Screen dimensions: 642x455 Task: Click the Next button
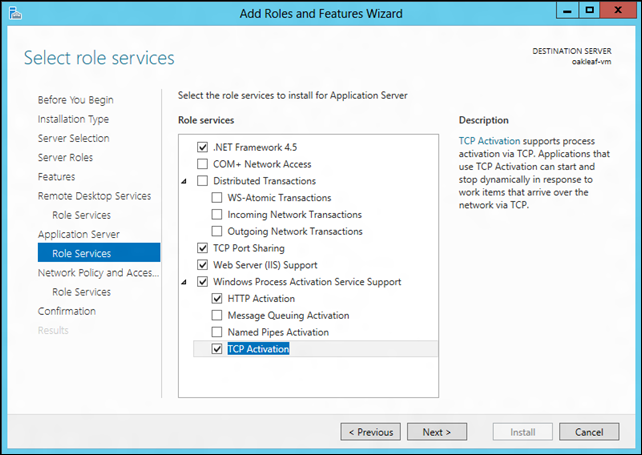tap(436, 432)
